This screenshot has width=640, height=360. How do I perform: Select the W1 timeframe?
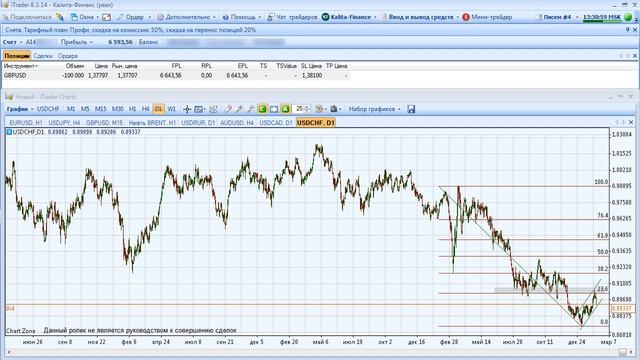(x=171, y=109)
